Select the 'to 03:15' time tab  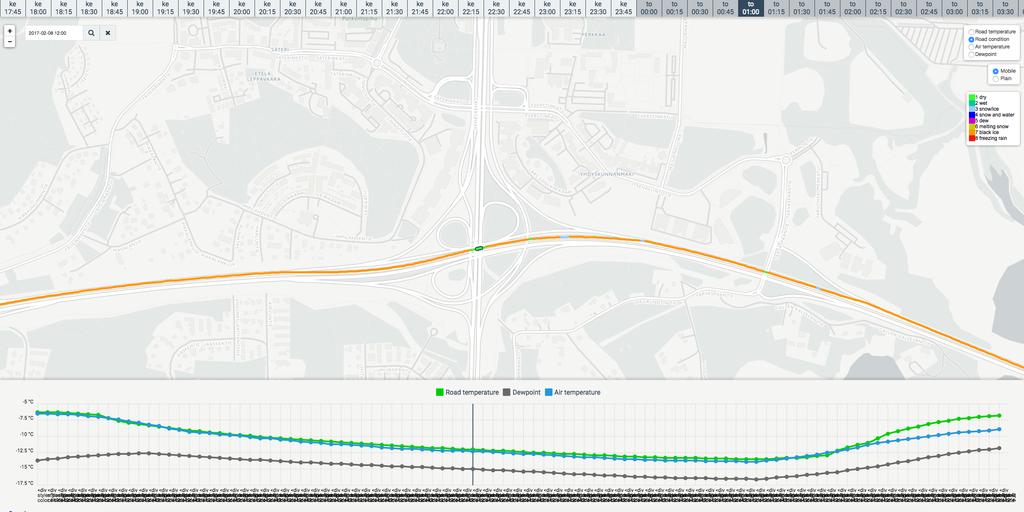(980, 8)
